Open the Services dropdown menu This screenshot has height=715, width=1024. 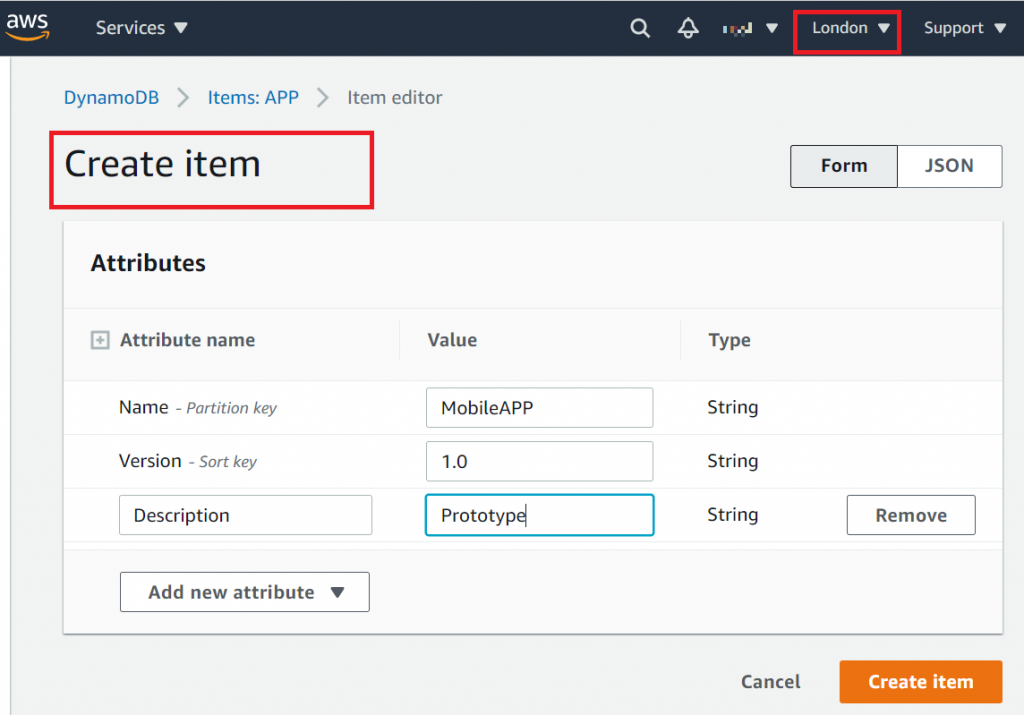coord(141,28)
